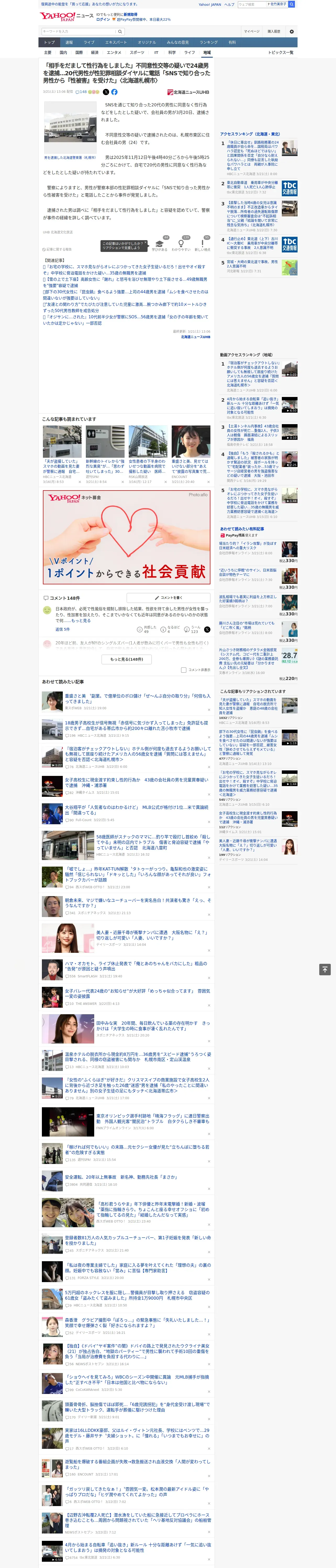
Task: Click the search magnifier beside the keyword field
Action: 120,32
